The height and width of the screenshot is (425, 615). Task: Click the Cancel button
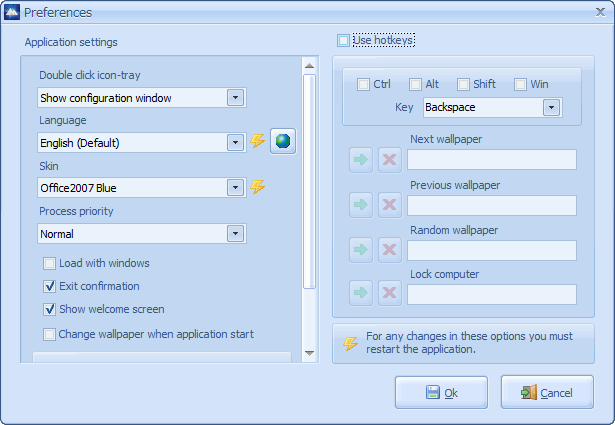coord(547,392)
